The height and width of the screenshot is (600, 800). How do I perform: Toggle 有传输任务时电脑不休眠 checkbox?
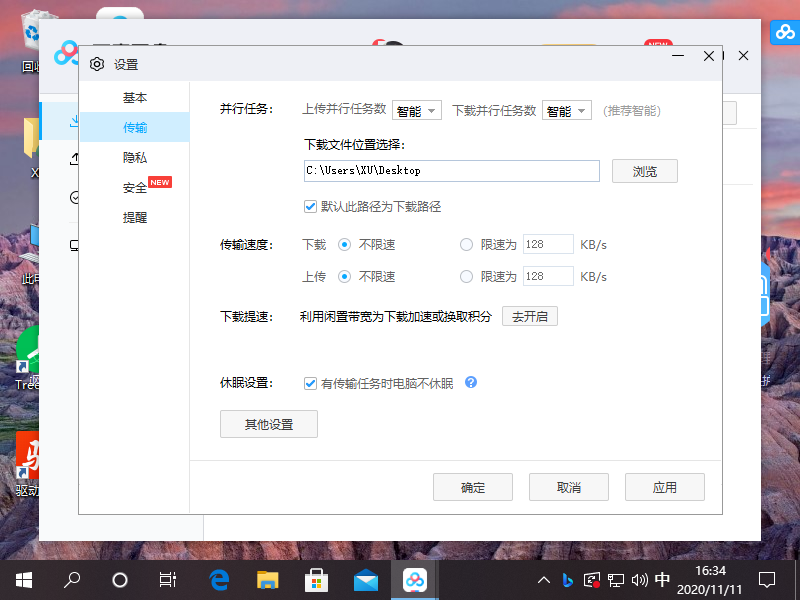pos(311,383)
